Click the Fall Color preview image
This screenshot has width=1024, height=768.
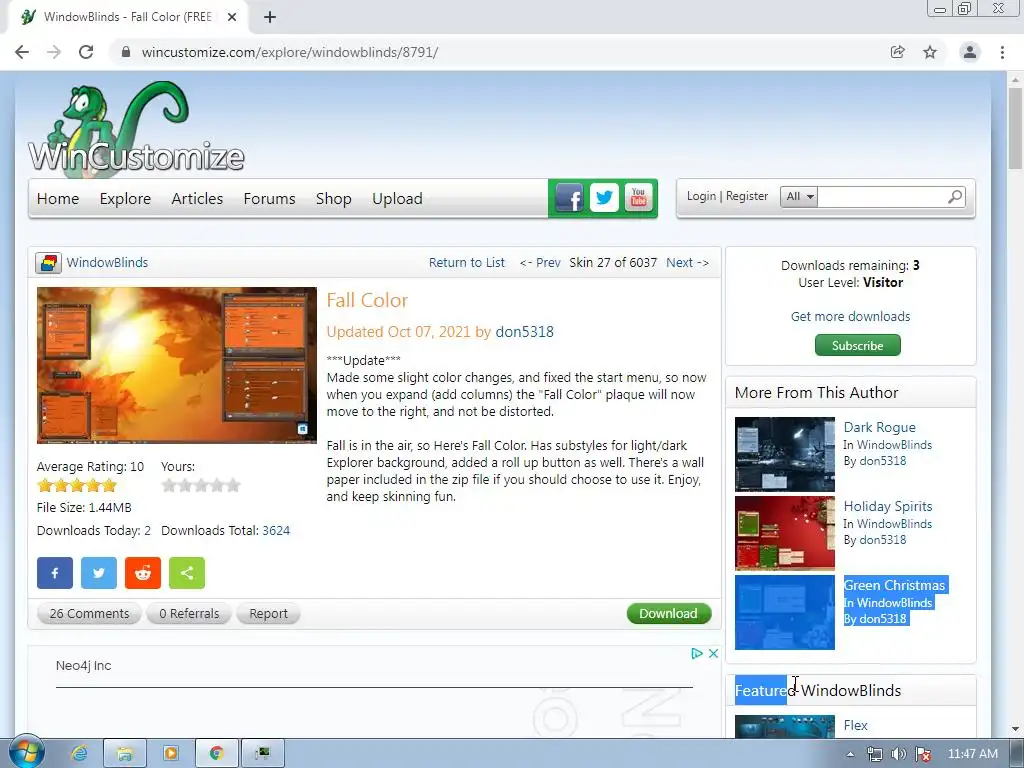pos(177,365)
